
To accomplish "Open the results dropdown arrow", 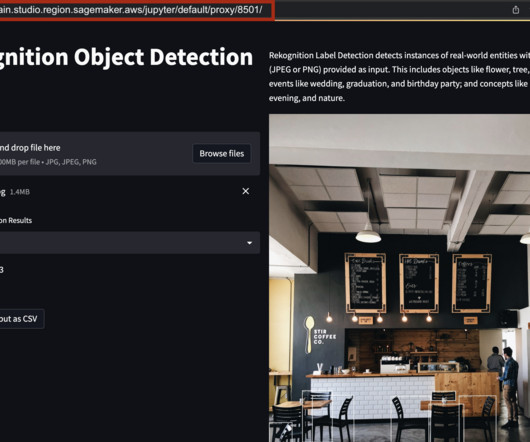I will pos(249,243).
